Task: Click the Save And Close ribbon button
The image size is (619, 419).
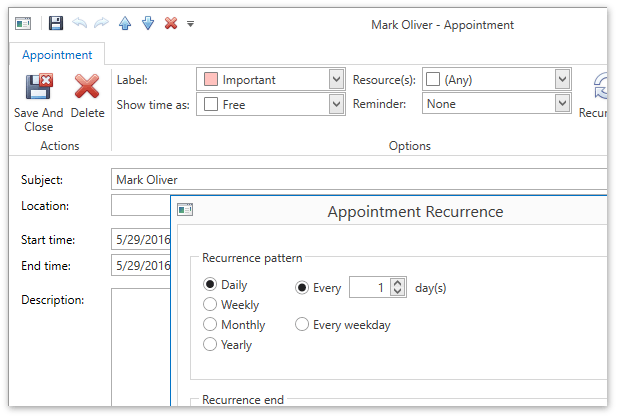Action: pos(40,103)
